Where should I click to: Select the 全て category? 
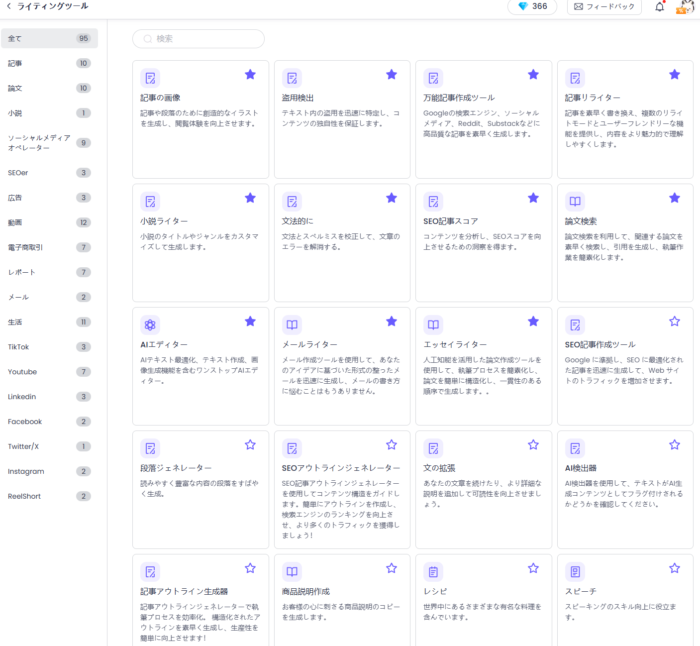click(x=49, y=38)
